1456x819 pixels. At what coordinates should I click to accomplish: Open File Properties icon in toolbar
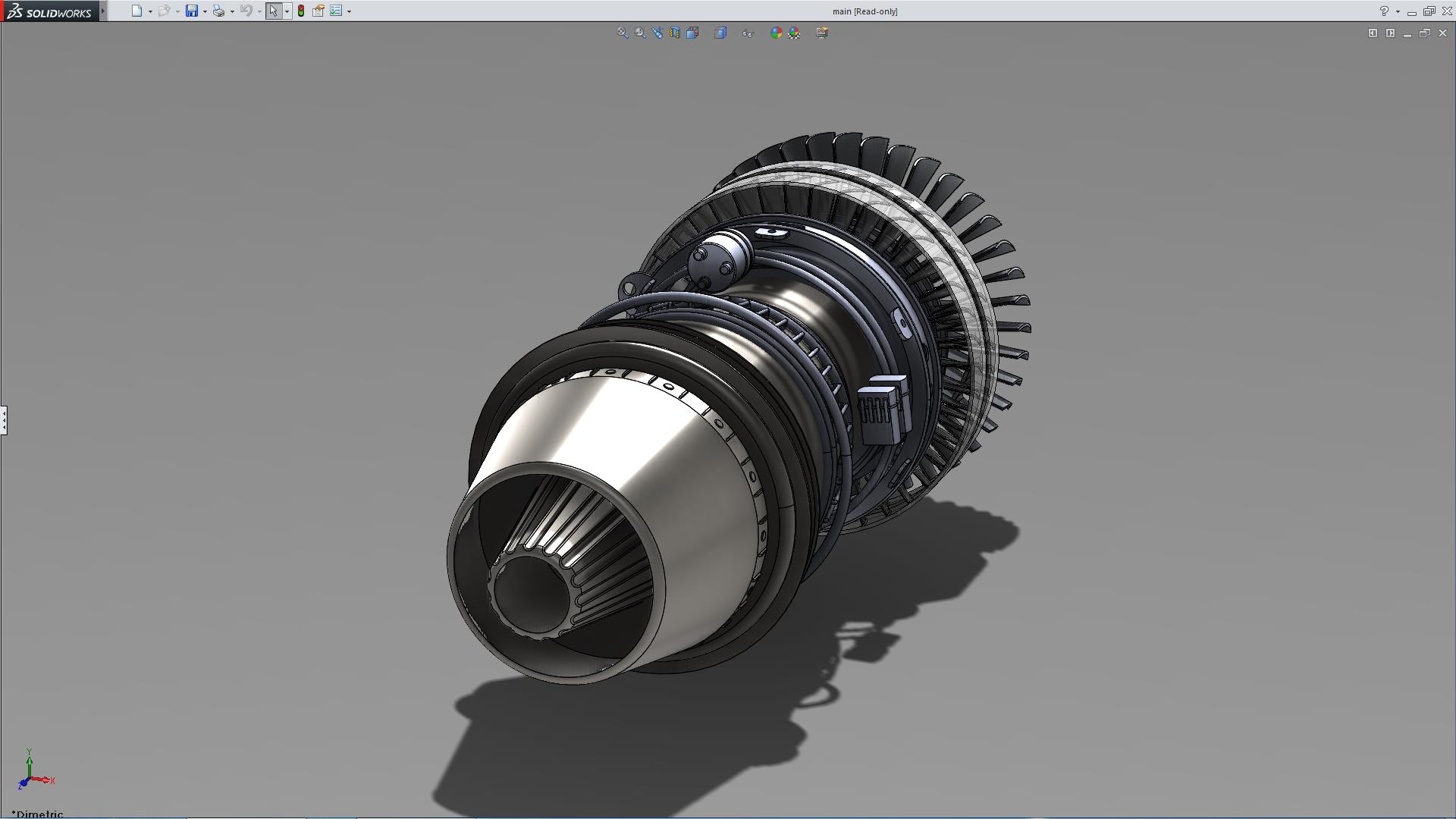click(318, 11)
